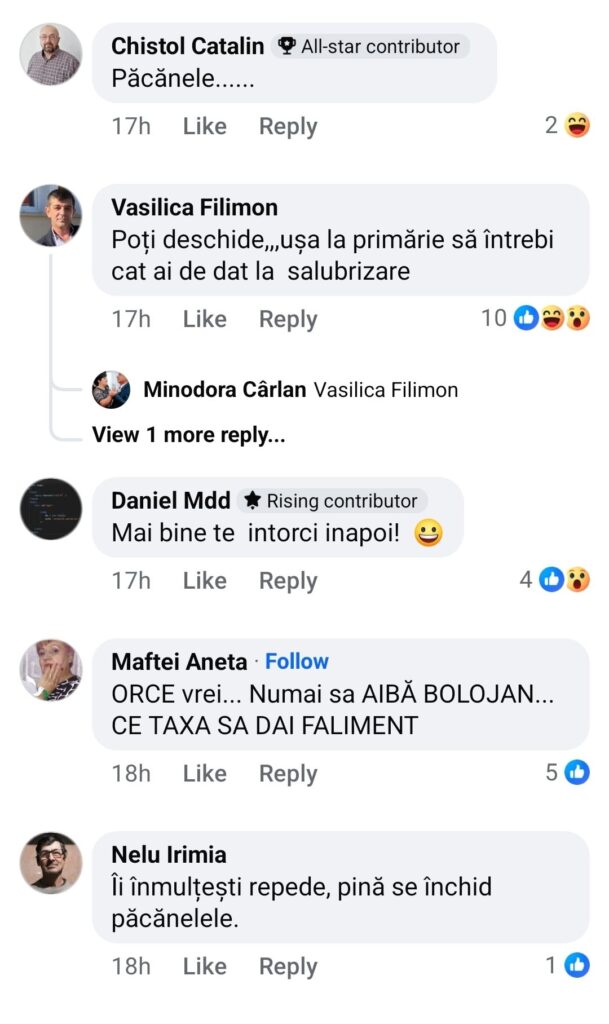Click the like reaction on Nelu Irimia's comment
Image resolution: width=609 pixels, height=1024 pixels.
(577, 965)
